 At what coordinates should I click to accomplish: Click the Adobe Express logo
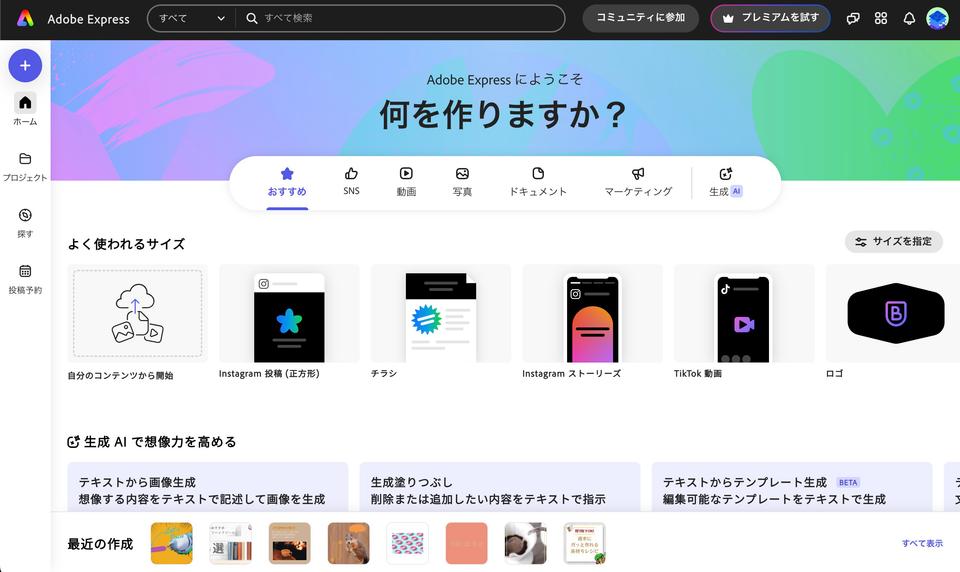click(25, 18)
